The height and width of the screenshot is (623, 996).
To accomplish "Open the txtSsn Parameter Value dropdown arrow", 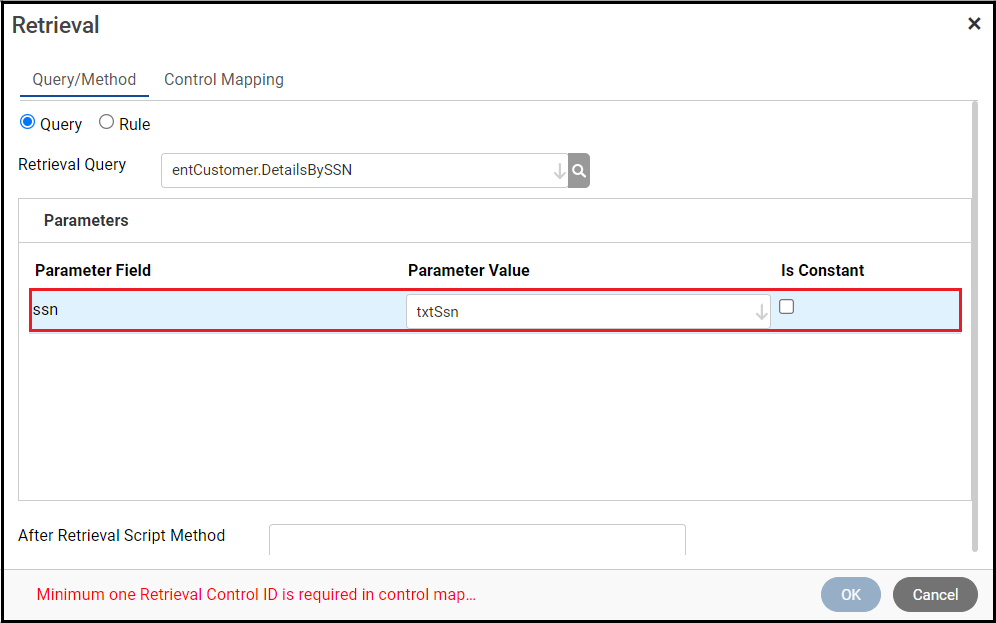I will click(x=761, y=312).
